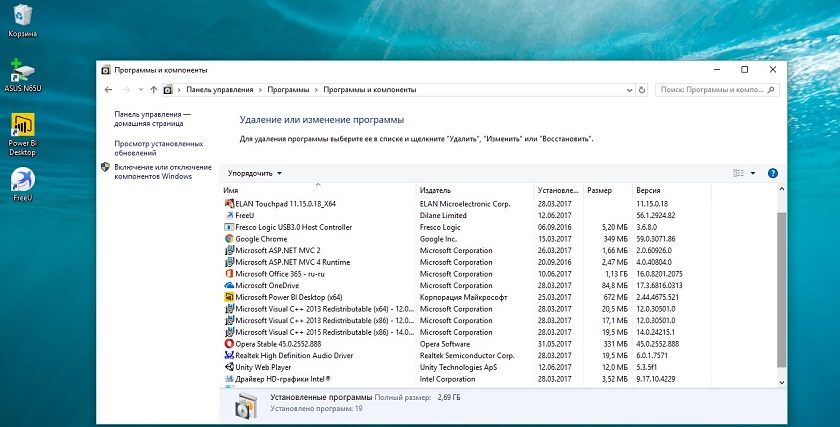840x427 pixels.
Task: Click version 6.0.1.7571 cell
Action: [x=652, y=355]
